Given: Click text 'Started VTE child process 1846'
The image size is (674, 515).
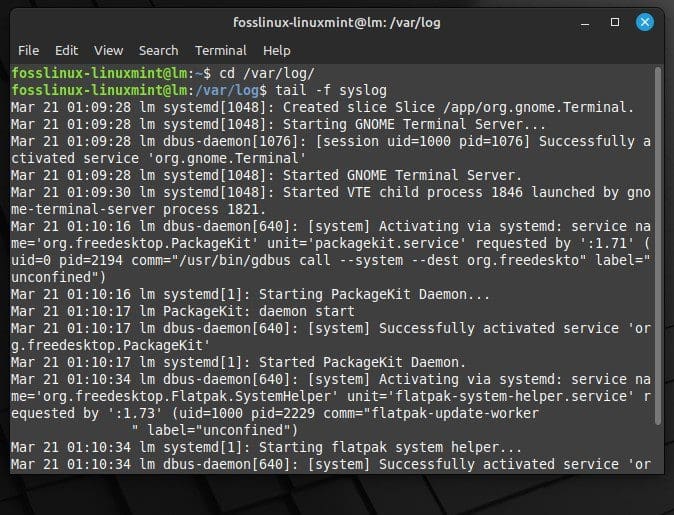Looking at the screenshot, I should (403, 192).
